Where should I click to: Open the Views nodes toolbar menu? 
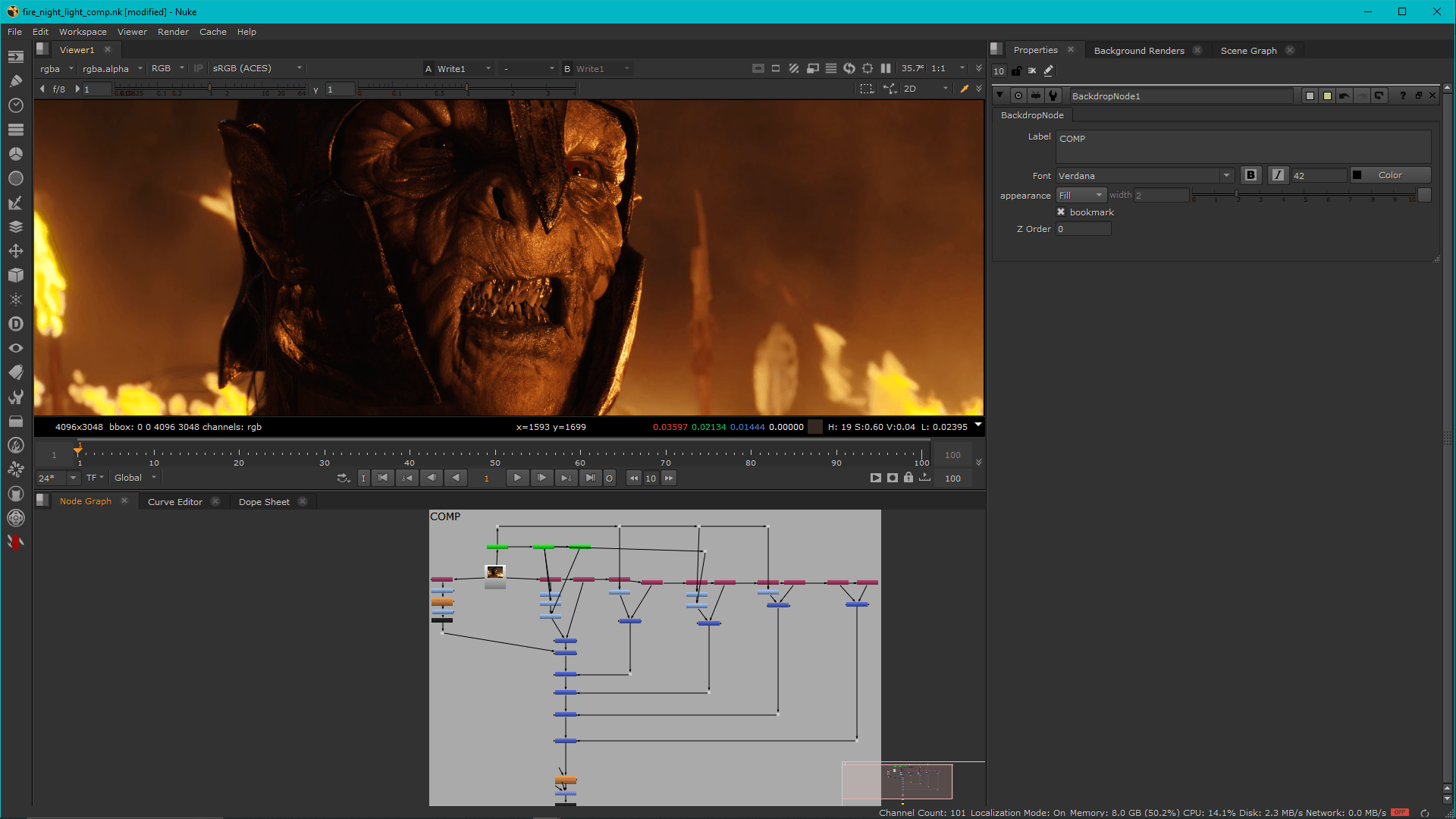click(16, 348)
